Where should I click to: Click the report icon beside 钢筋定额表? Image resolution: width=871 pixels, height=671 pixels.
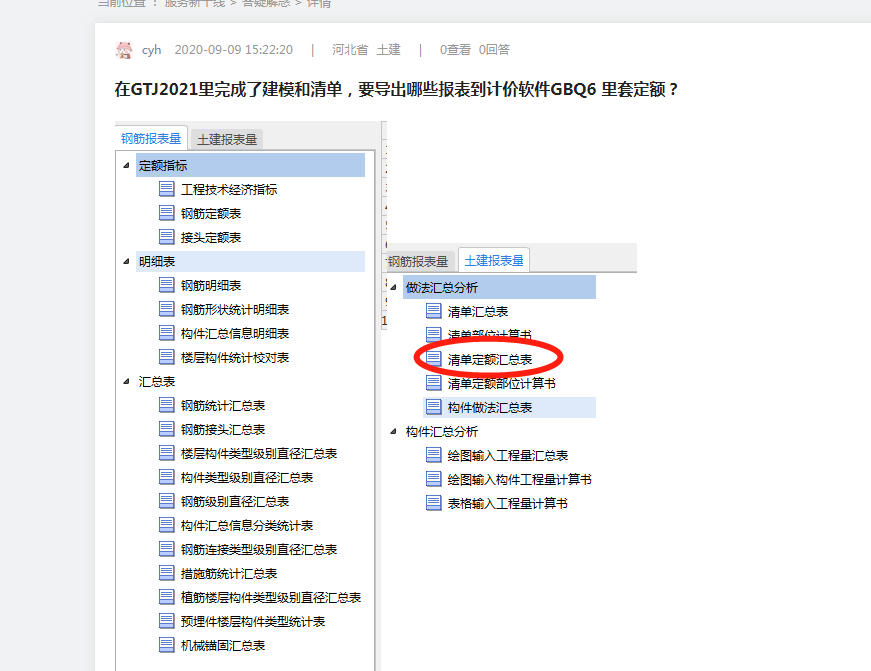click(x=167, y=213)
